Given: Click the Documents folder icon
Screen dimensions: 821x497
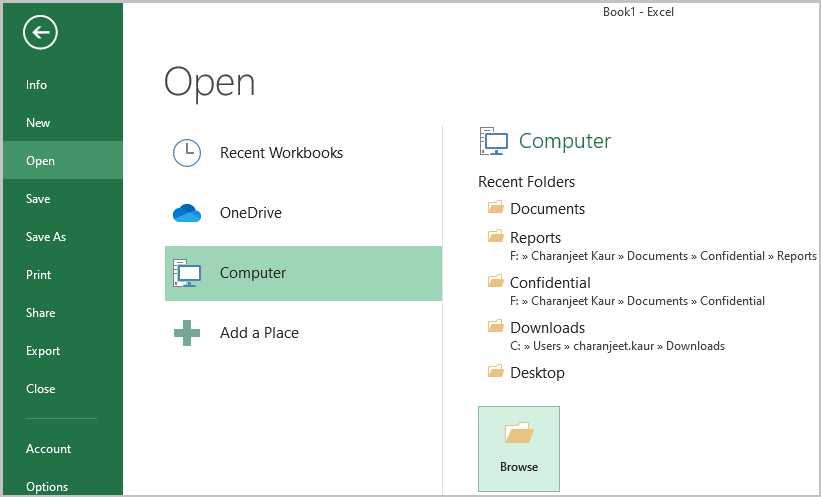Looking at the screenshot, I should (x=496, y=207).
